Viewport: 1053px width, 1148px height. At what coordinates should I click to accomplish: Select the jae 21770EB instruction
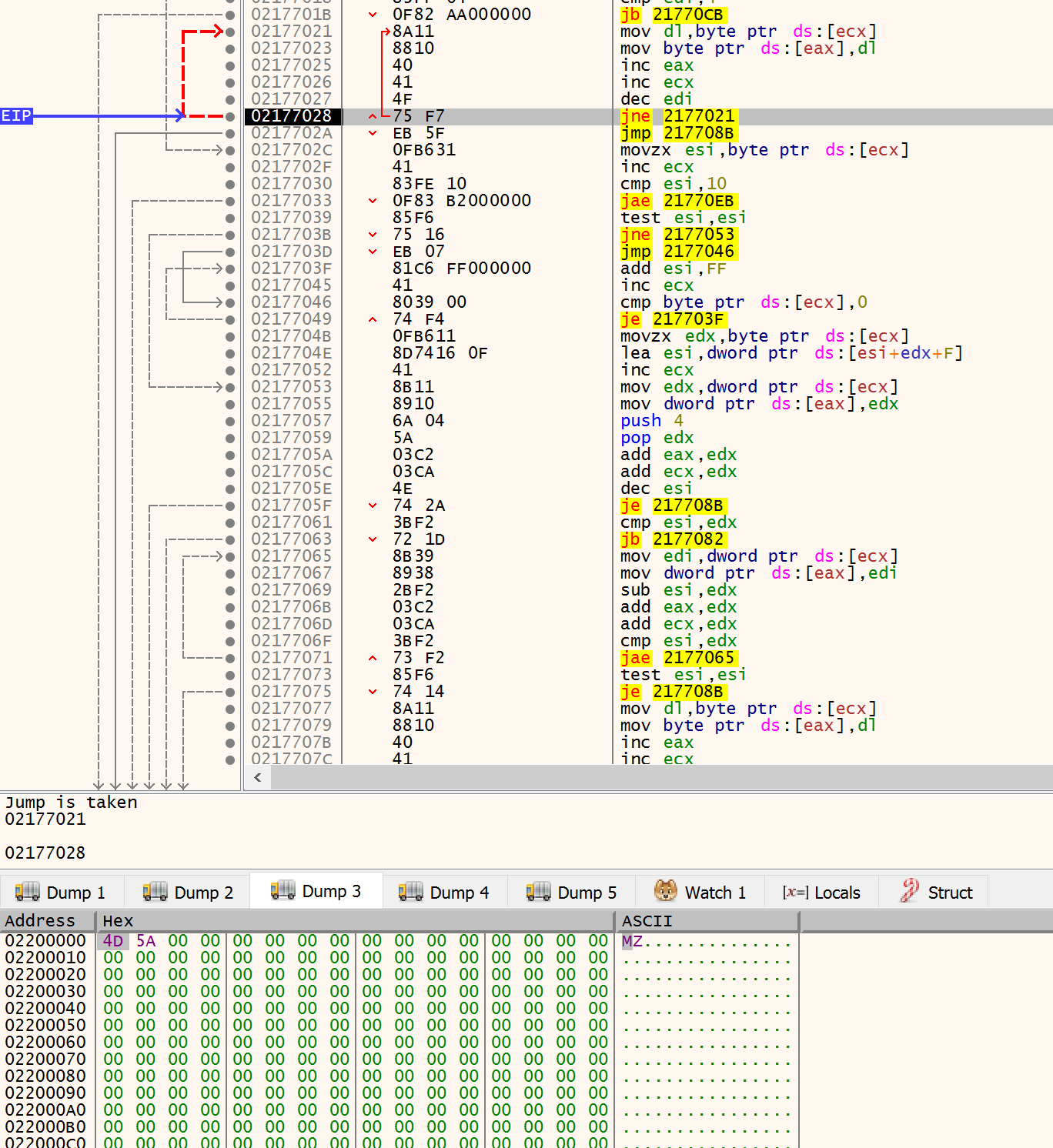pos(679,201)
